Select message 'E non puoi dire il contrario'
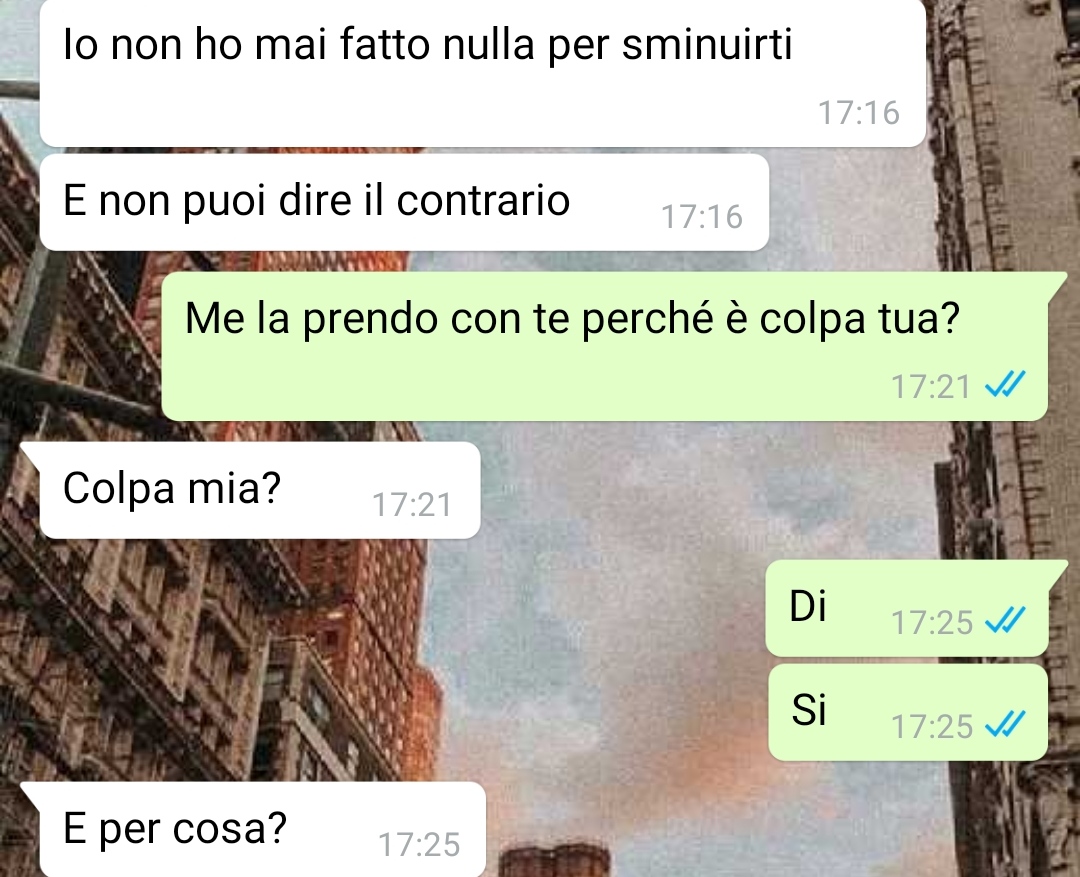 [404, 203]
